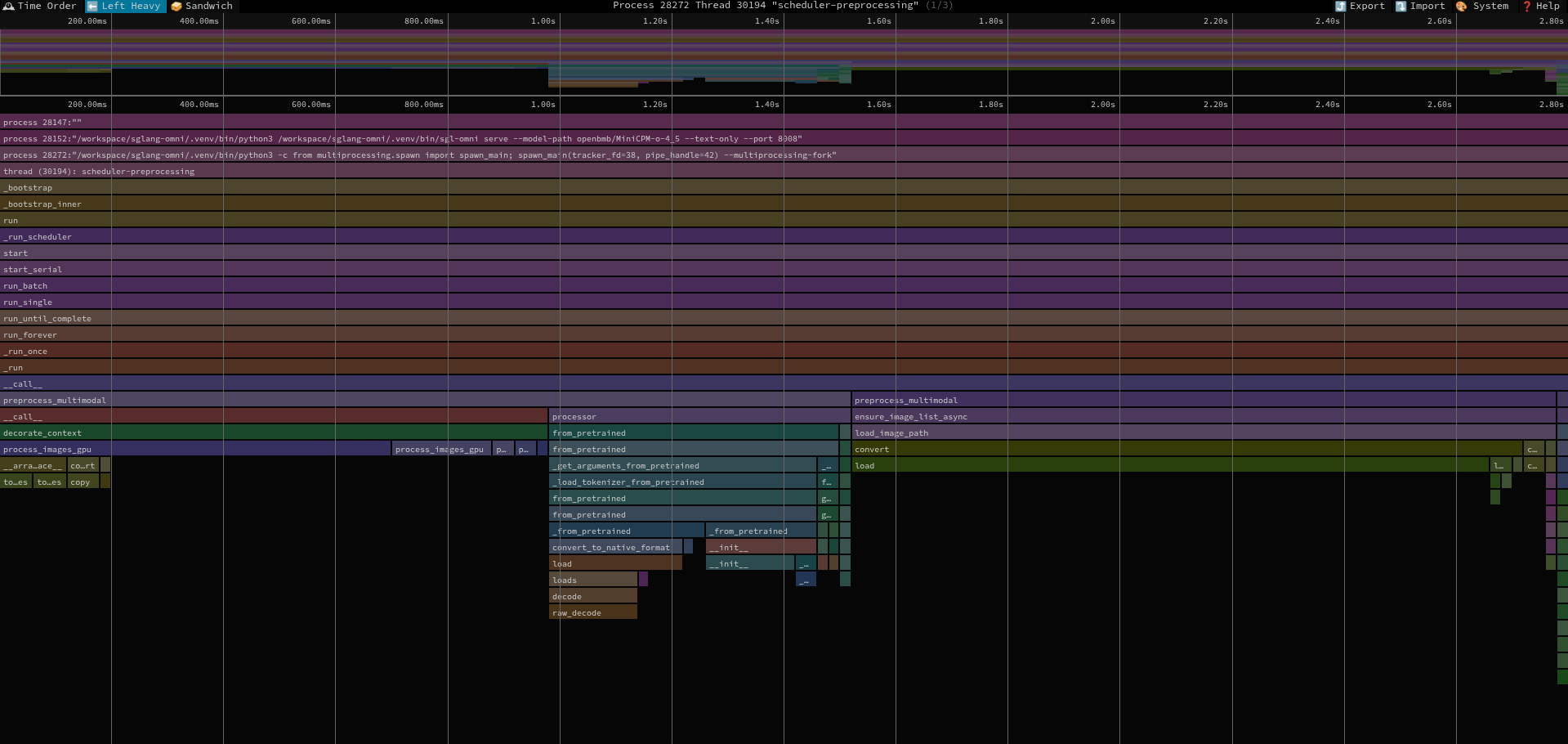The height and width of the screenshot is (744, 1568).
Task: Select the process 28147 frame
Action: (x=784, y=122)
